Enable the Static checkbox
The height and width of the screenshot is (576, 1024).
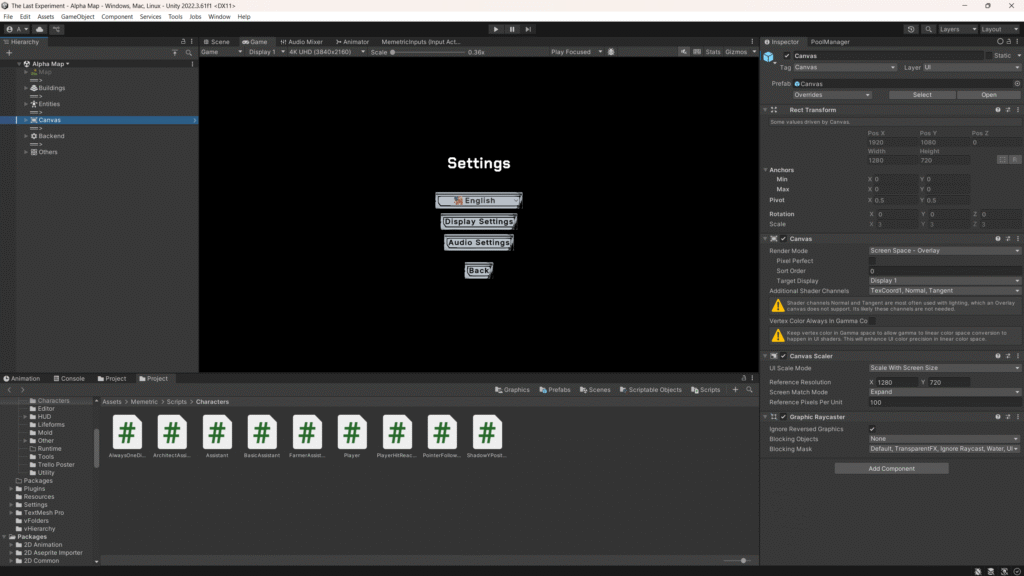987,56
